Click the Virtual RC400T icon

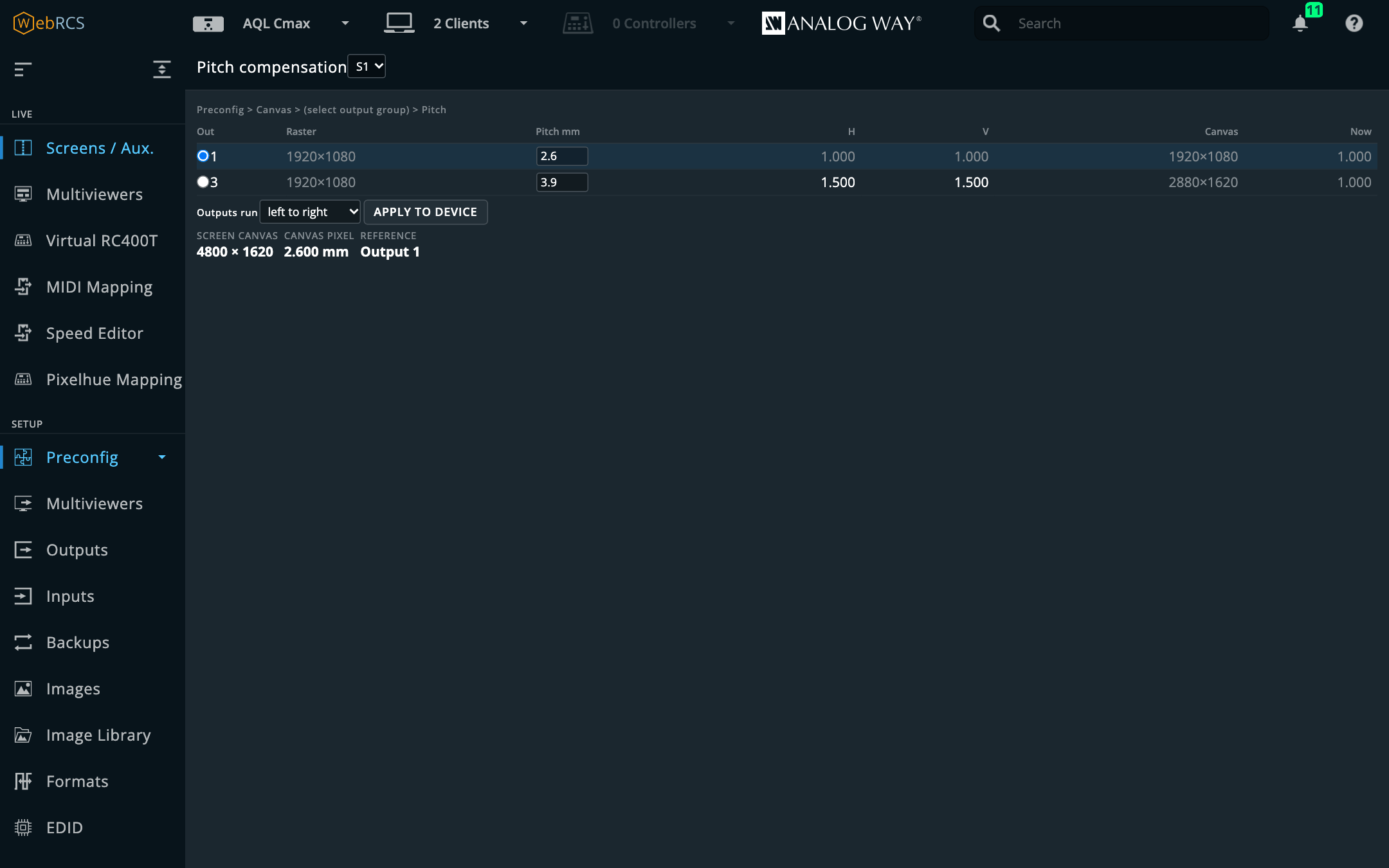tap(23, 240)
